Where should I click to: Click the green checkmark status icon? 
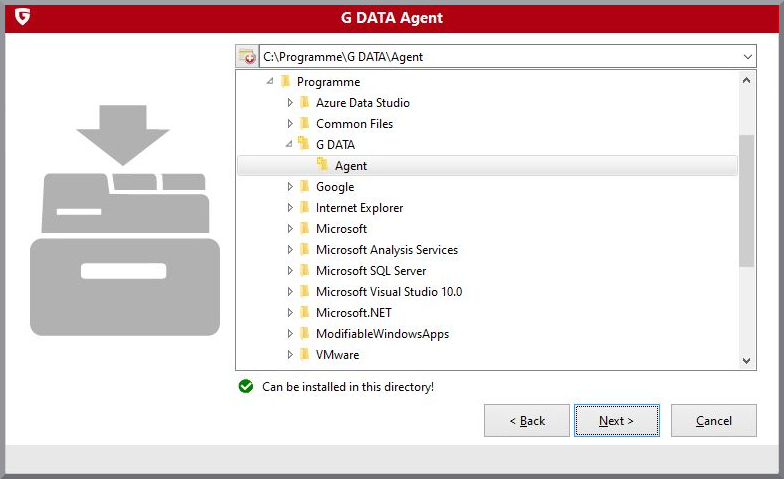coord(246,386)
